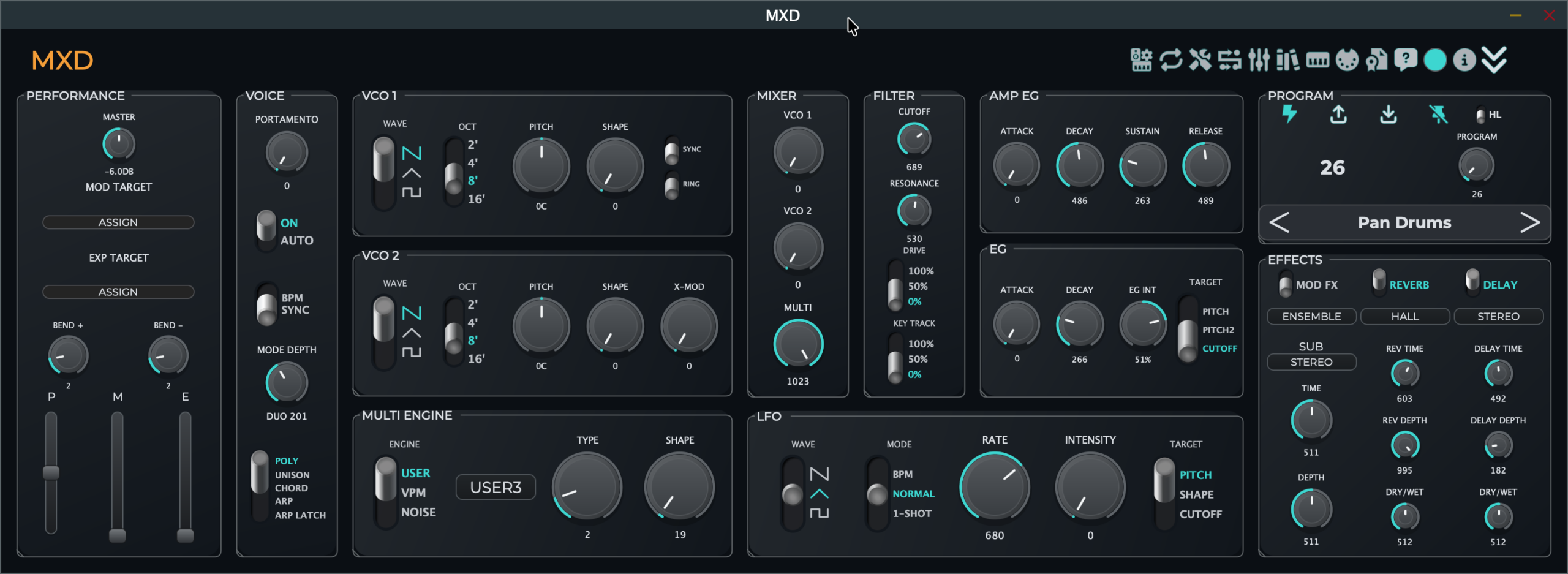Select VCO 2 square wave icon
This screenshot has height=574, width=1568.
[x=412, y=352]
